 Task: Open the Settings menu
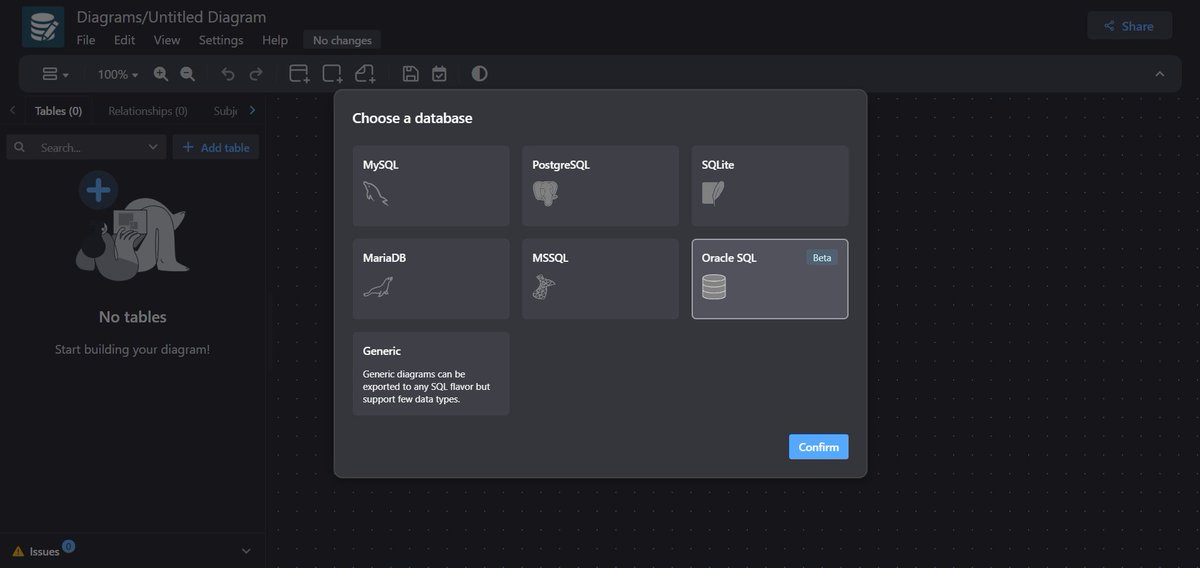pos(221,40)
